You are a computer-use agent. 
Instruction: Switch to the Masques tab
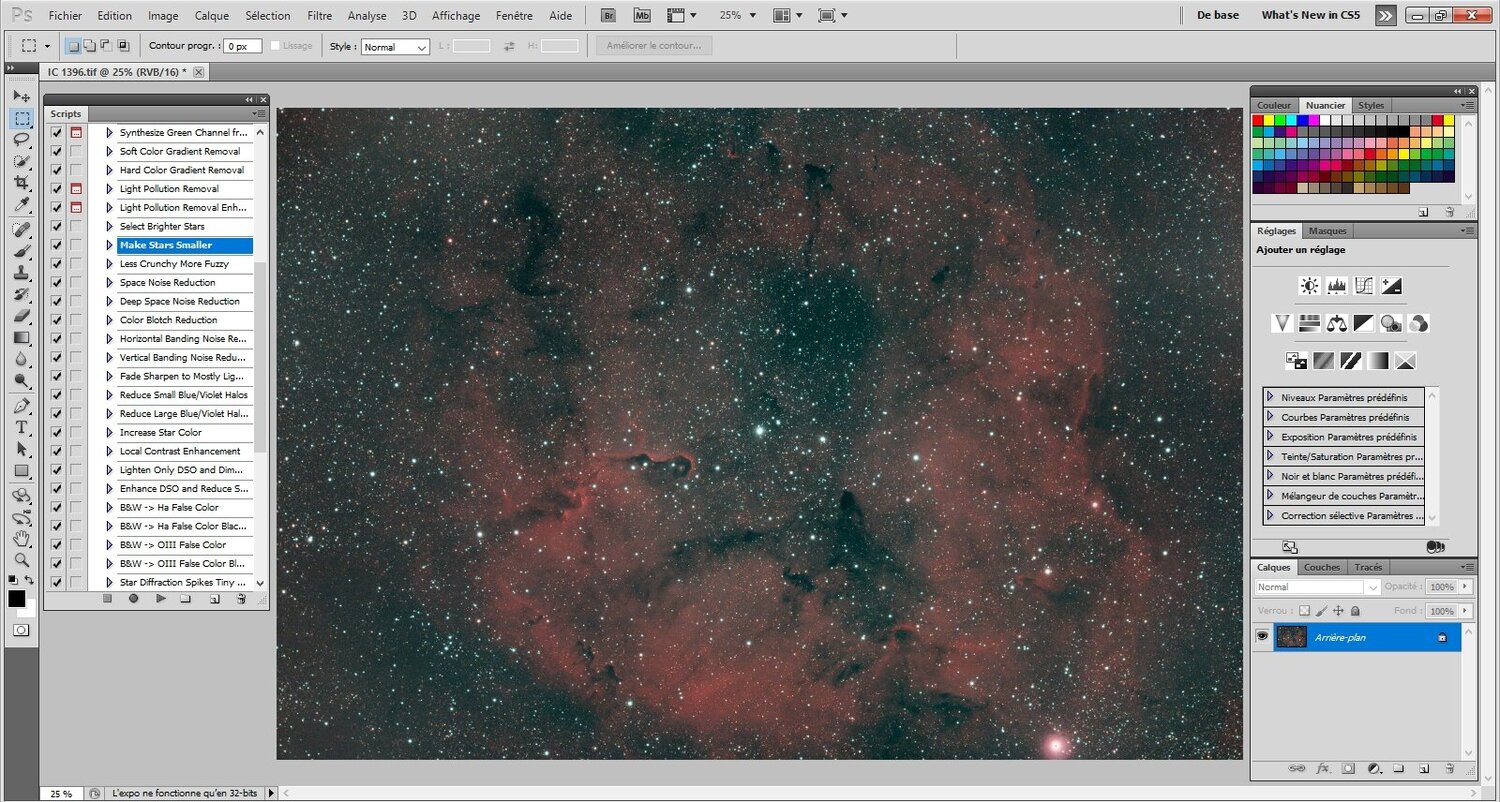click(1328, 230)
